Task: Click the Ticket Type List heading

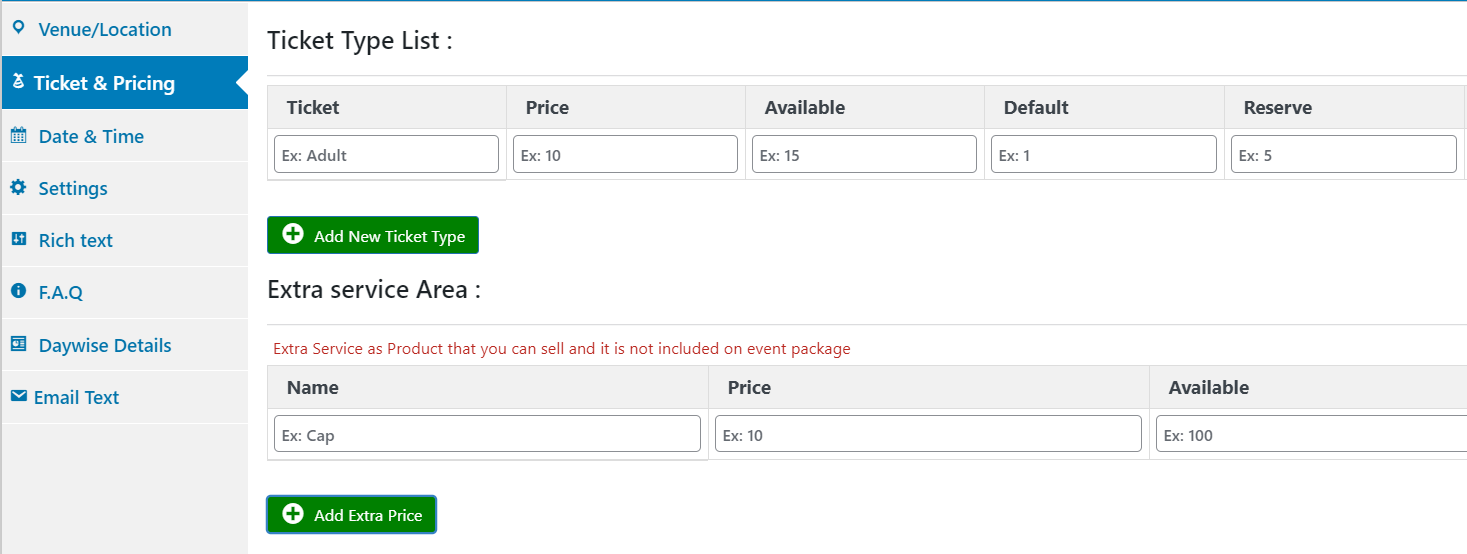Action: tap(360, 41)
